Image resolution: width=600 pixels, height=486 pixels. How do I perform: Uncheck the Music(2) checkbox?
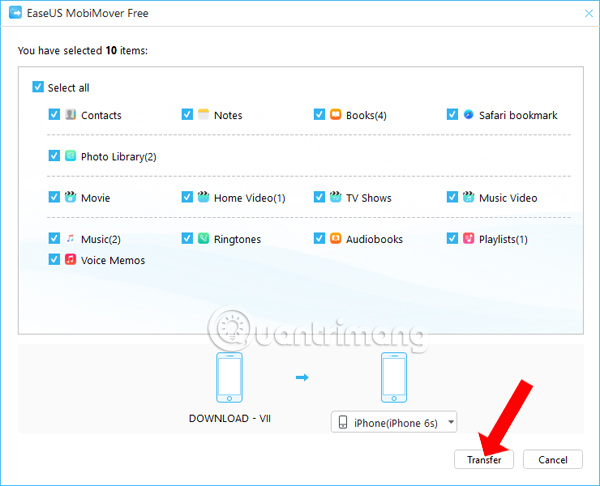click(54, 238)
